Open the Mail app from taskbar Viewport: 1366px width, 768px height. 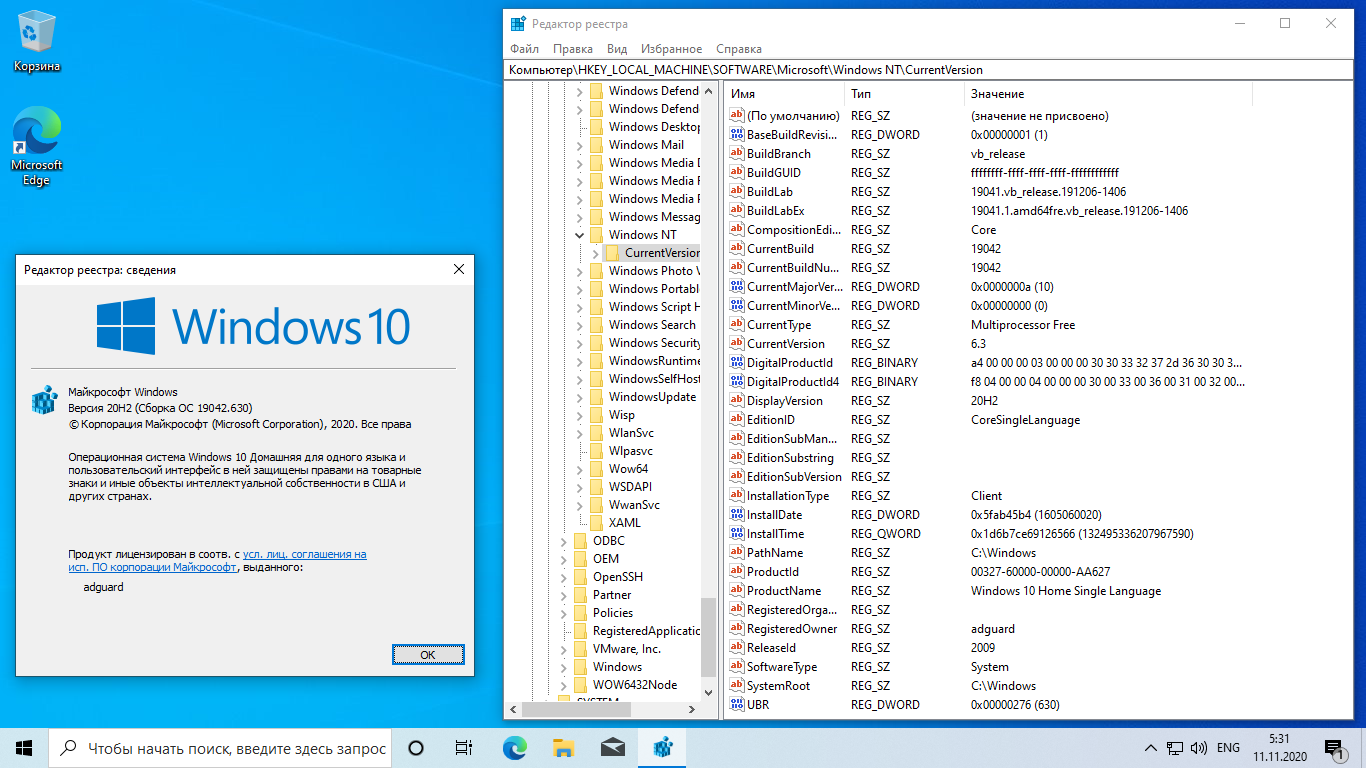[x=612, y=748]
